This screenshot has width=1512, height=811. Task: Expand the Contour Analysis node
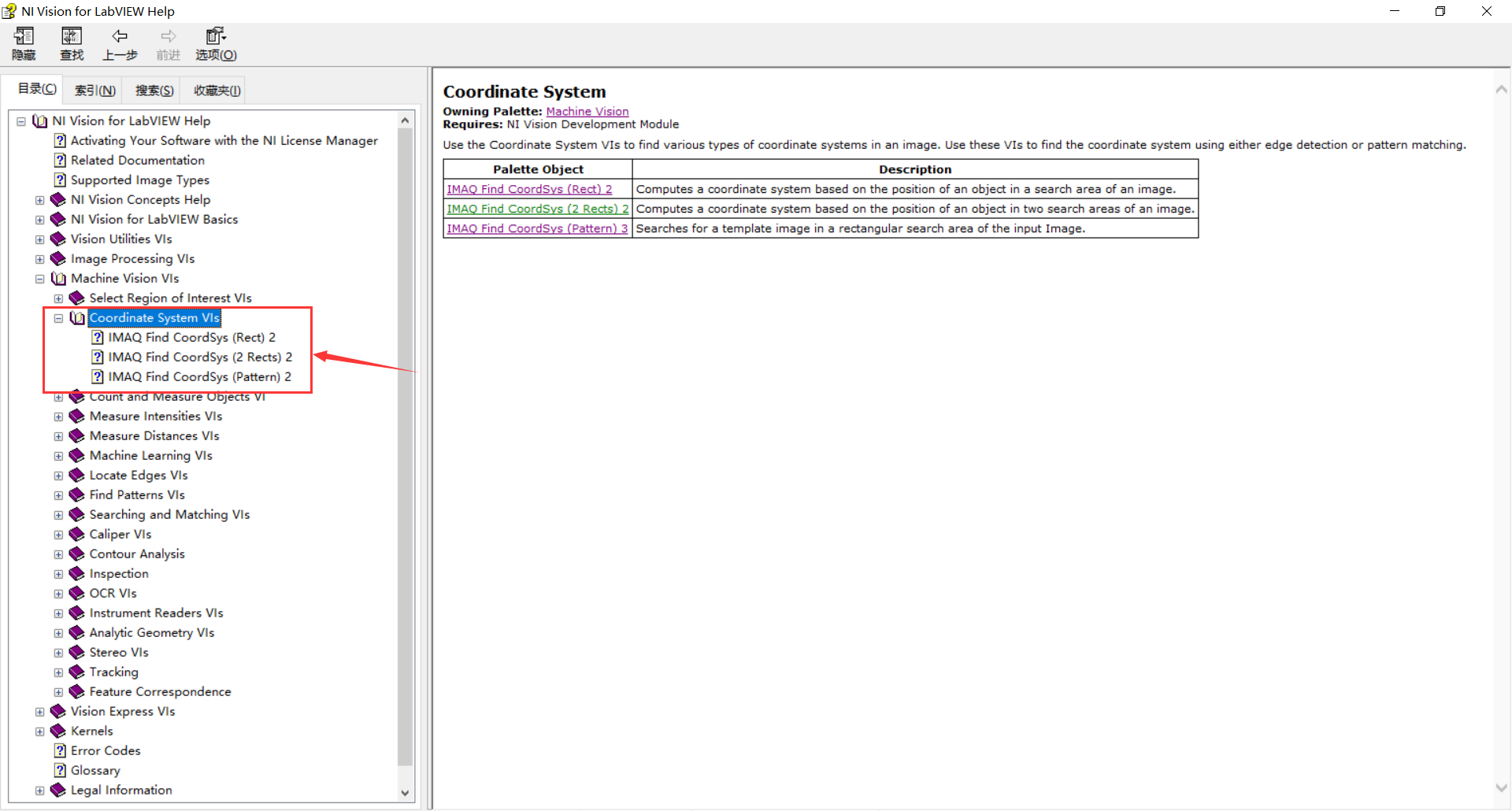[x=58, y=554]
